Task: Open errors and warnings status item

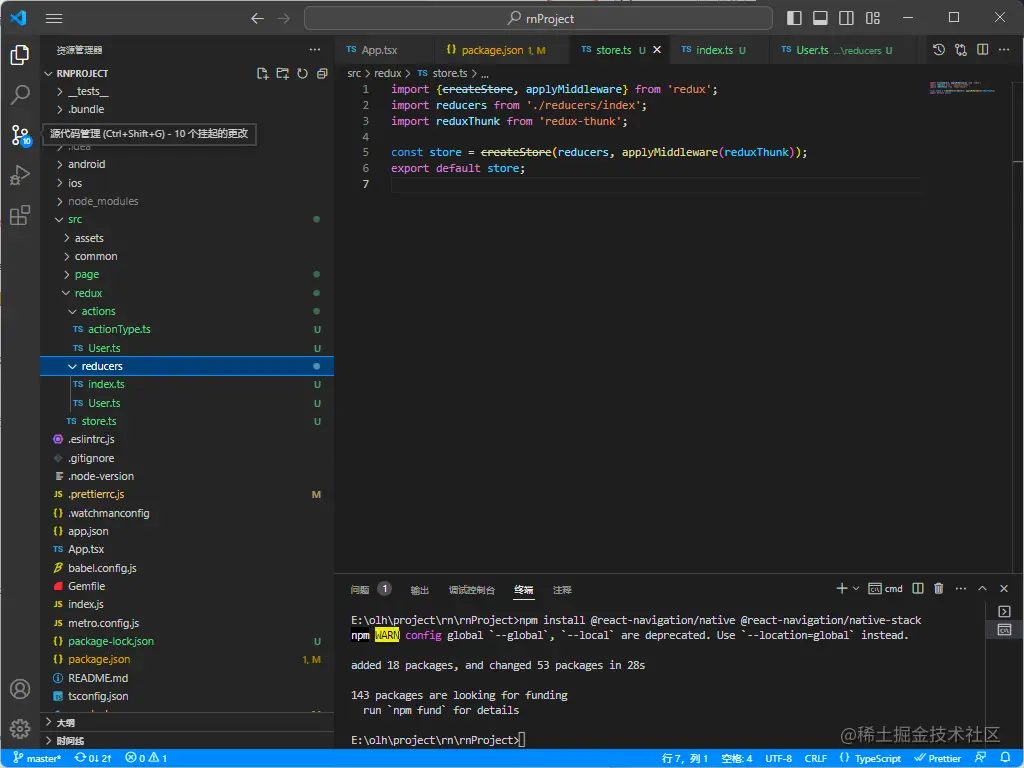Action: click(146, 758)
